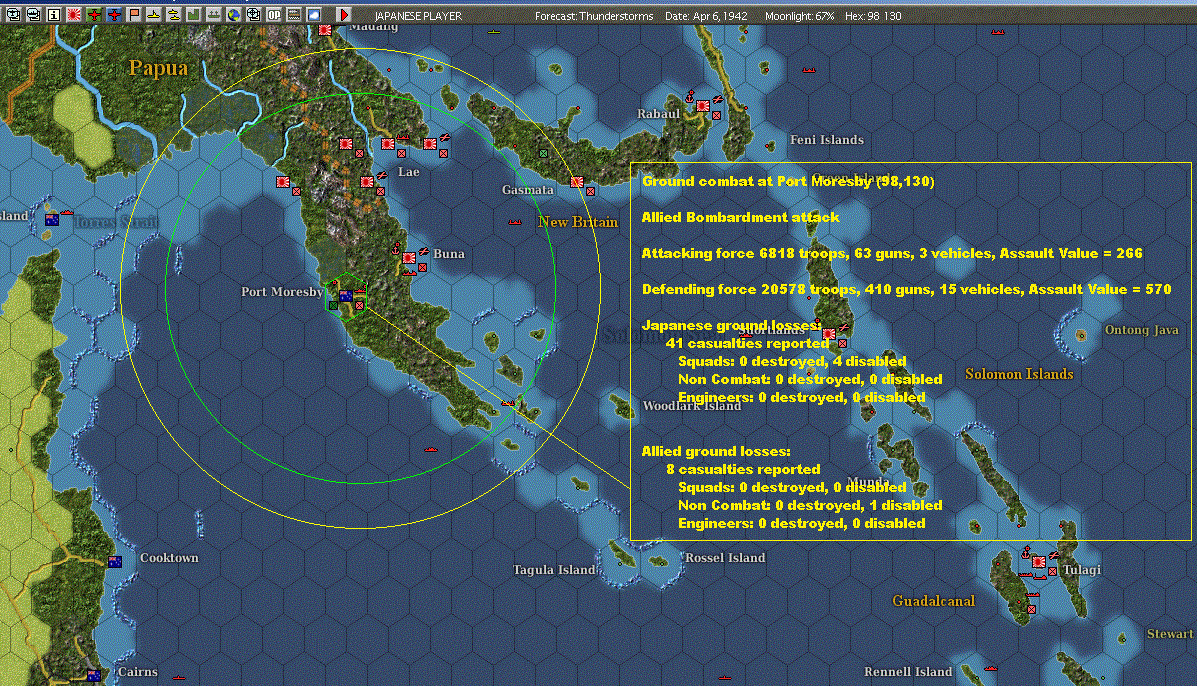
Task: Select the Australian flag at Cooktown
Action: coord(115,562)
